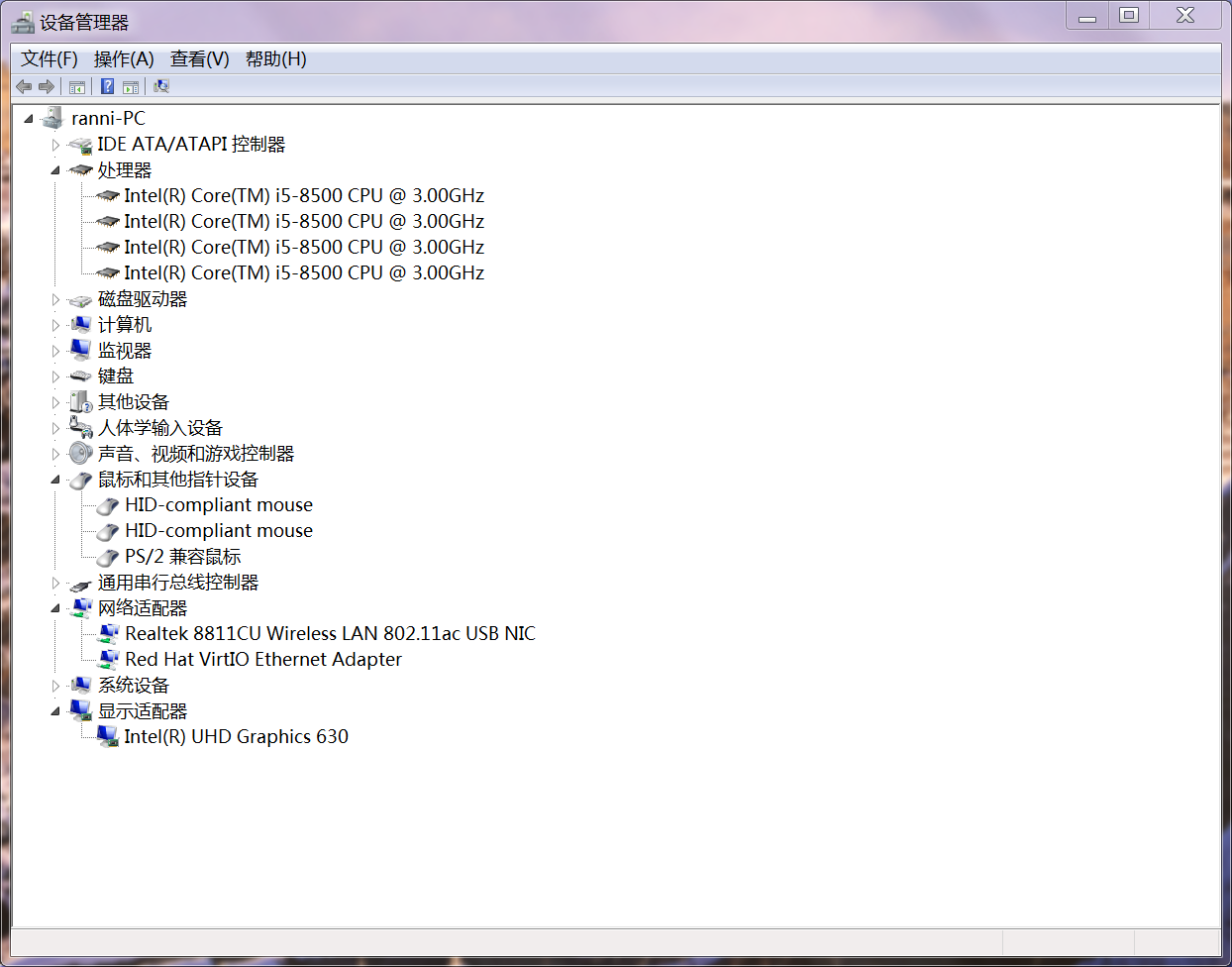1232x967 pixels.
Task: Click the Show/Hide action pane toolbar icon
Action: 131,86
